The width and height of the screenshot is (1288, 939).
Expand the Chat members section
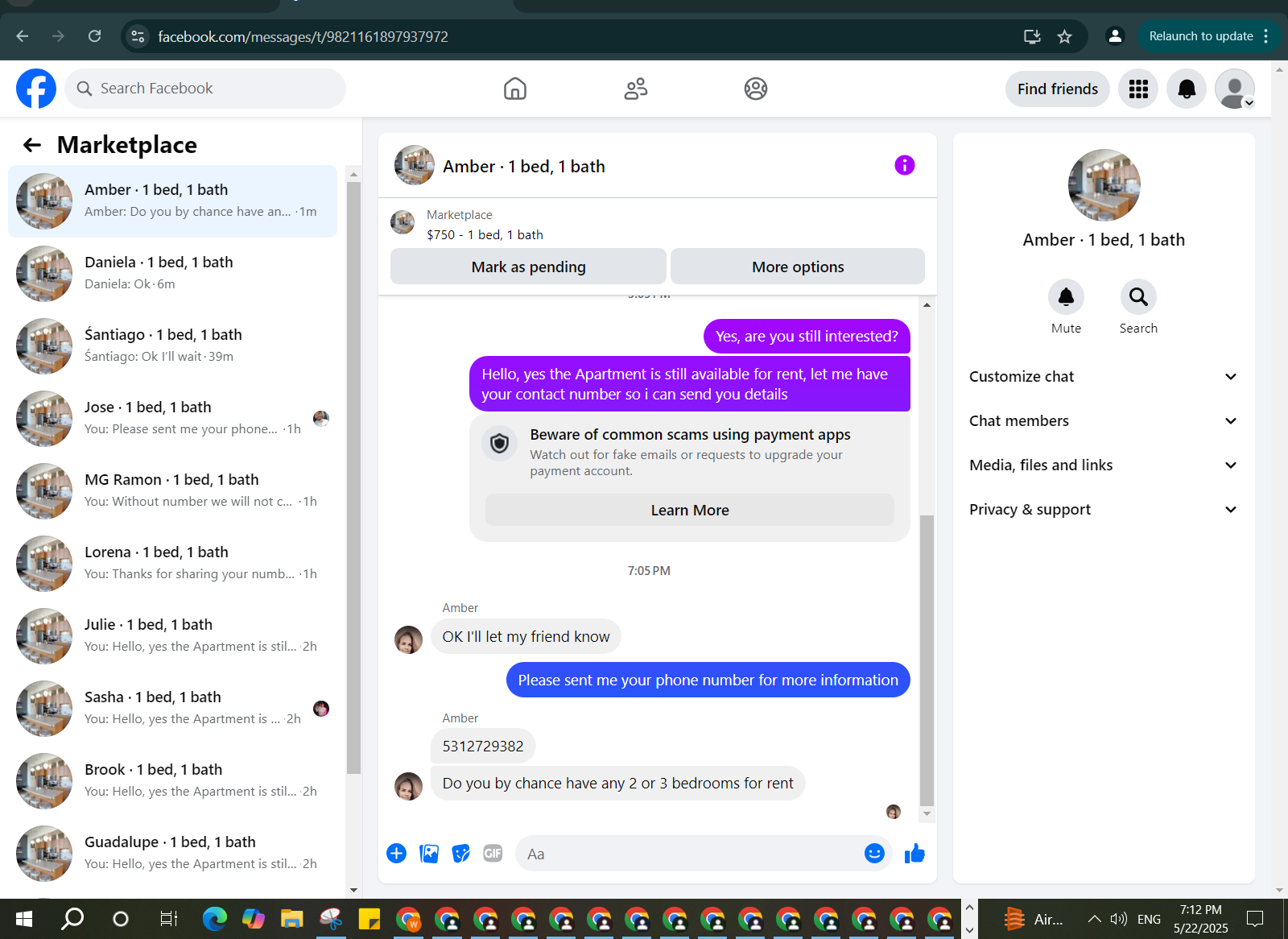coord(1104,421)
